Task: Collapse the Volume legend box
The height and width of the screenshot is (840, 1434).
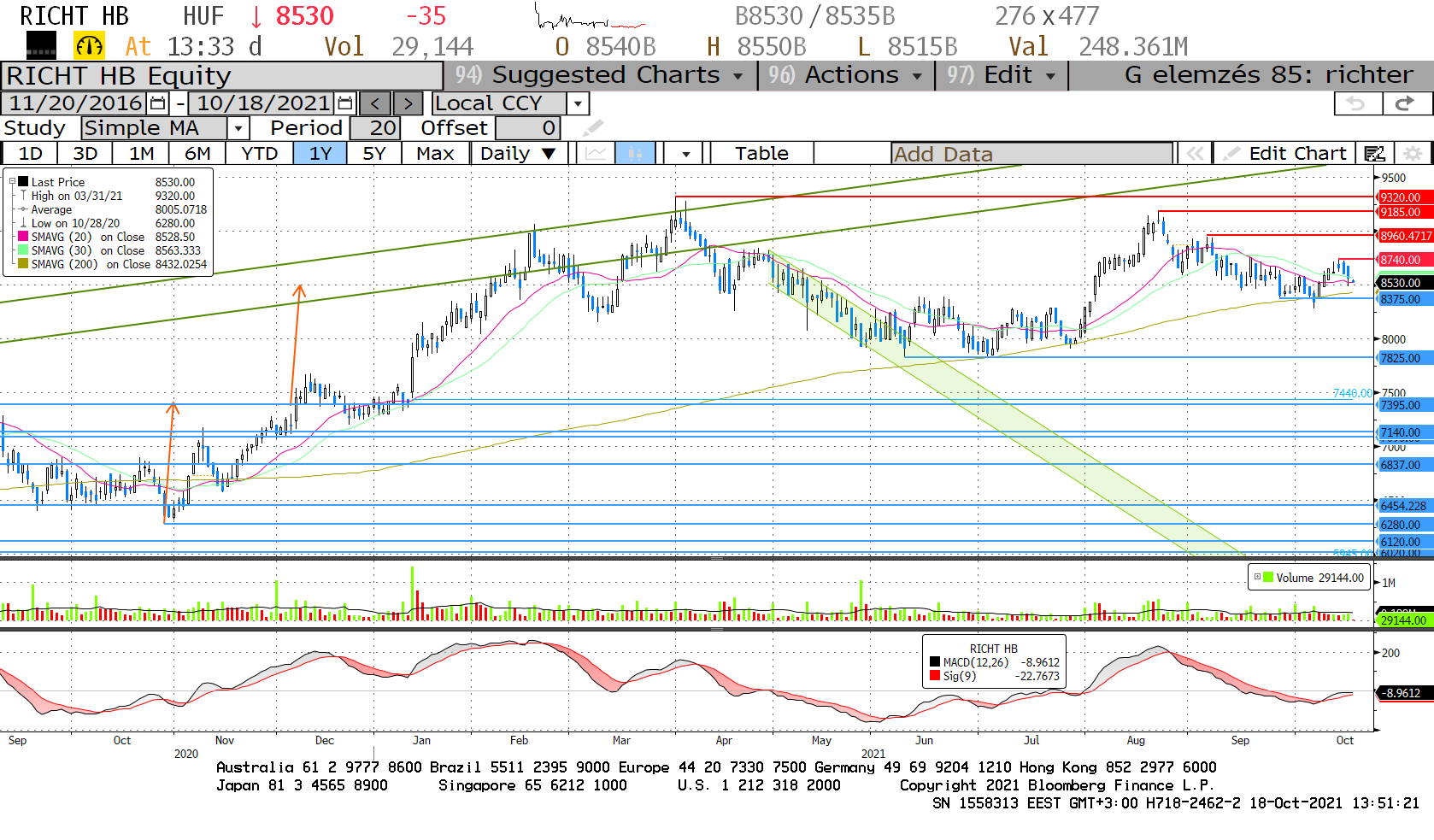Action: pos(1257,577)
